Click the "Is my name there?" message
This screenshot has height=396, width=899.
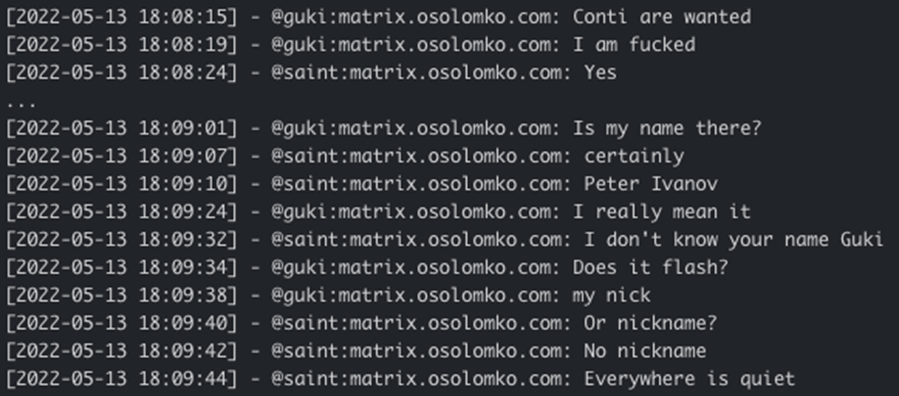coord(667,128)
